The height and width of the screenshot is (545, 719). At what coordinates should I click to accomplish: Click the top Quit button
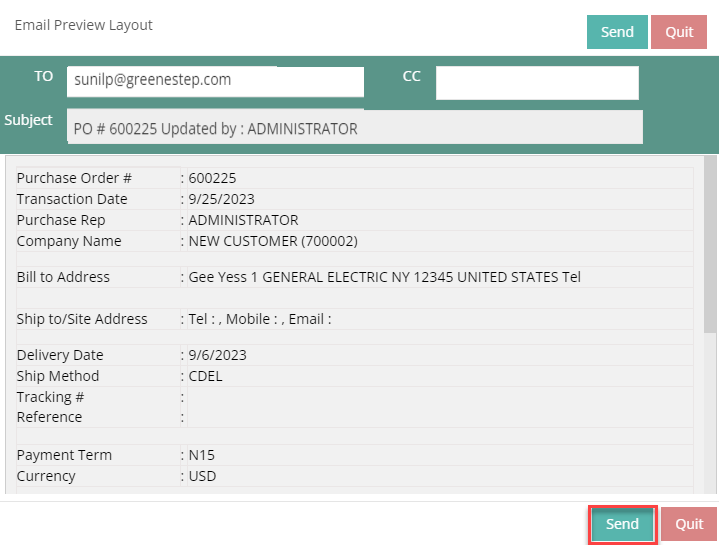(x=679, y=32)
